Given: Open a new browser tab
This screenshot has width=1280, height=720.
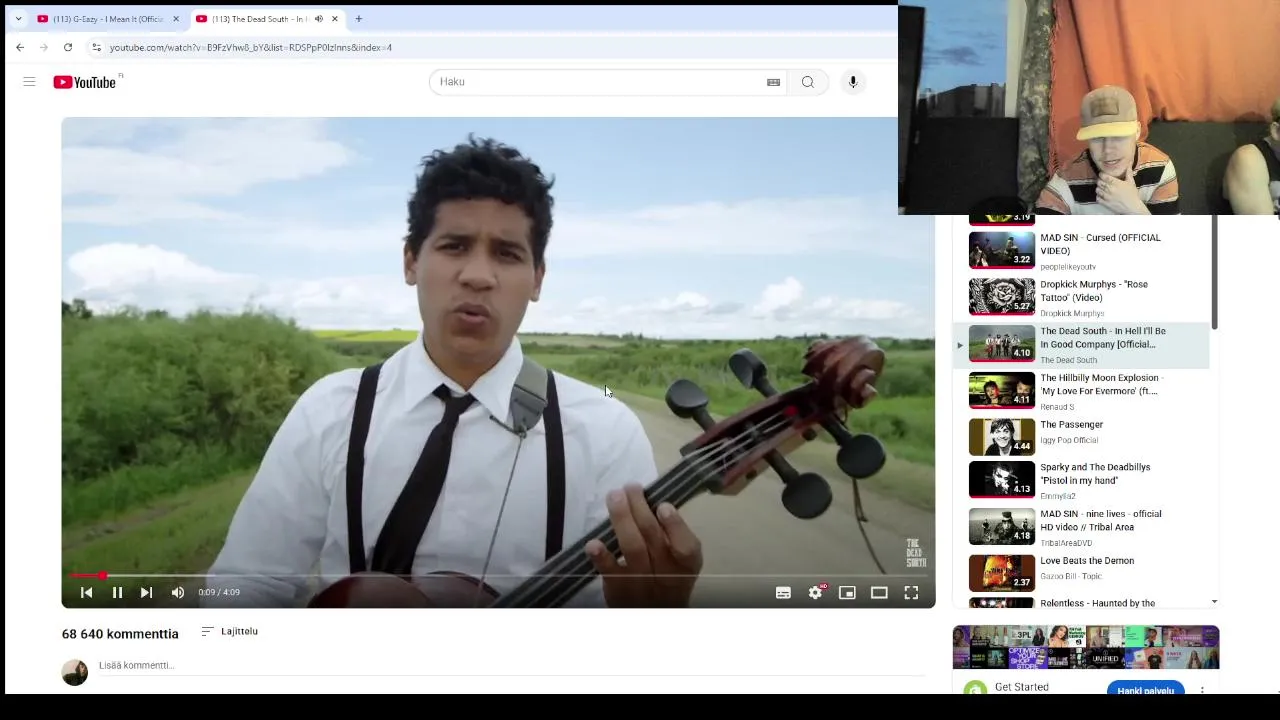Looking at the screenshot, I should click(359, 19).
